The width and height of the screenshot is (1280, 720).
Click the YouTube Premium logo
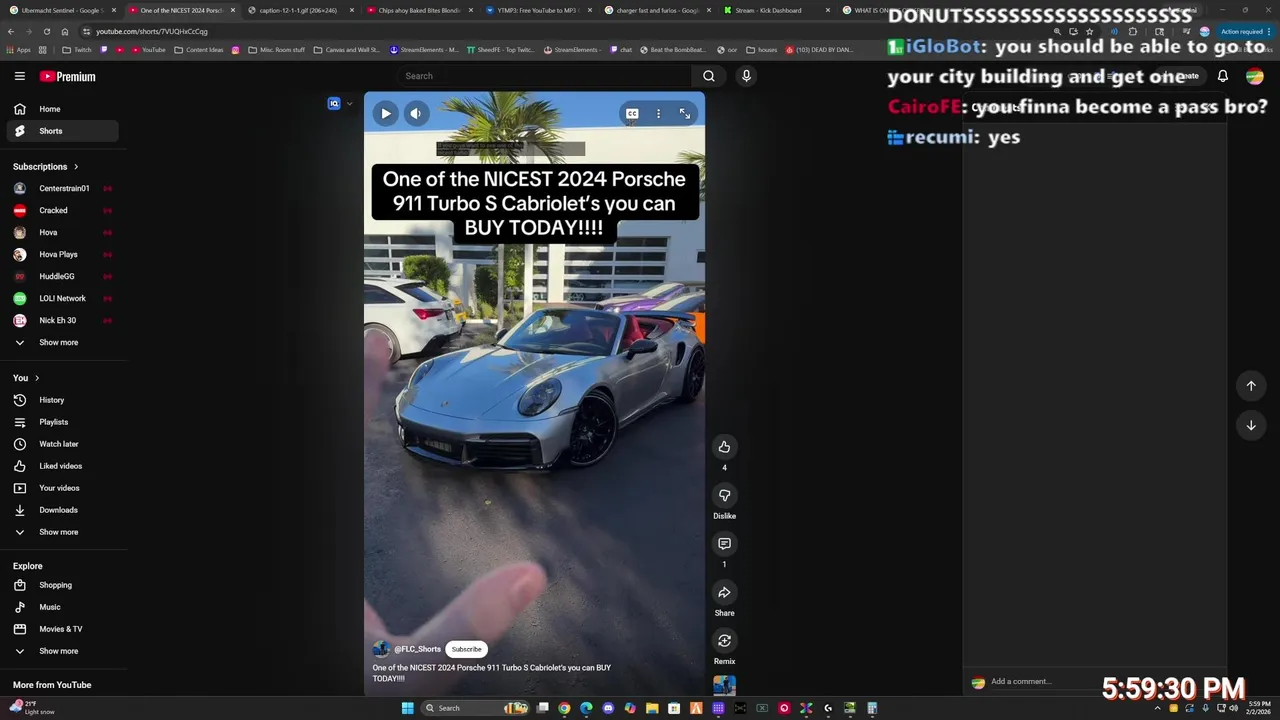click(x=67, y=76)
